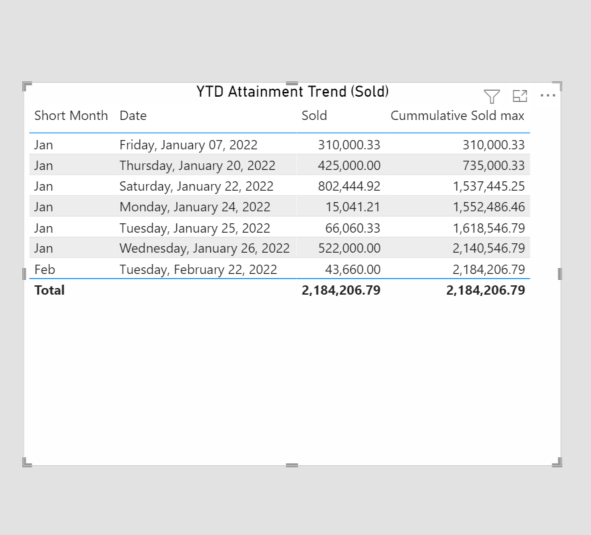
Task: Select cell Friday, January 07, 2022
Action: pos(188,145)
